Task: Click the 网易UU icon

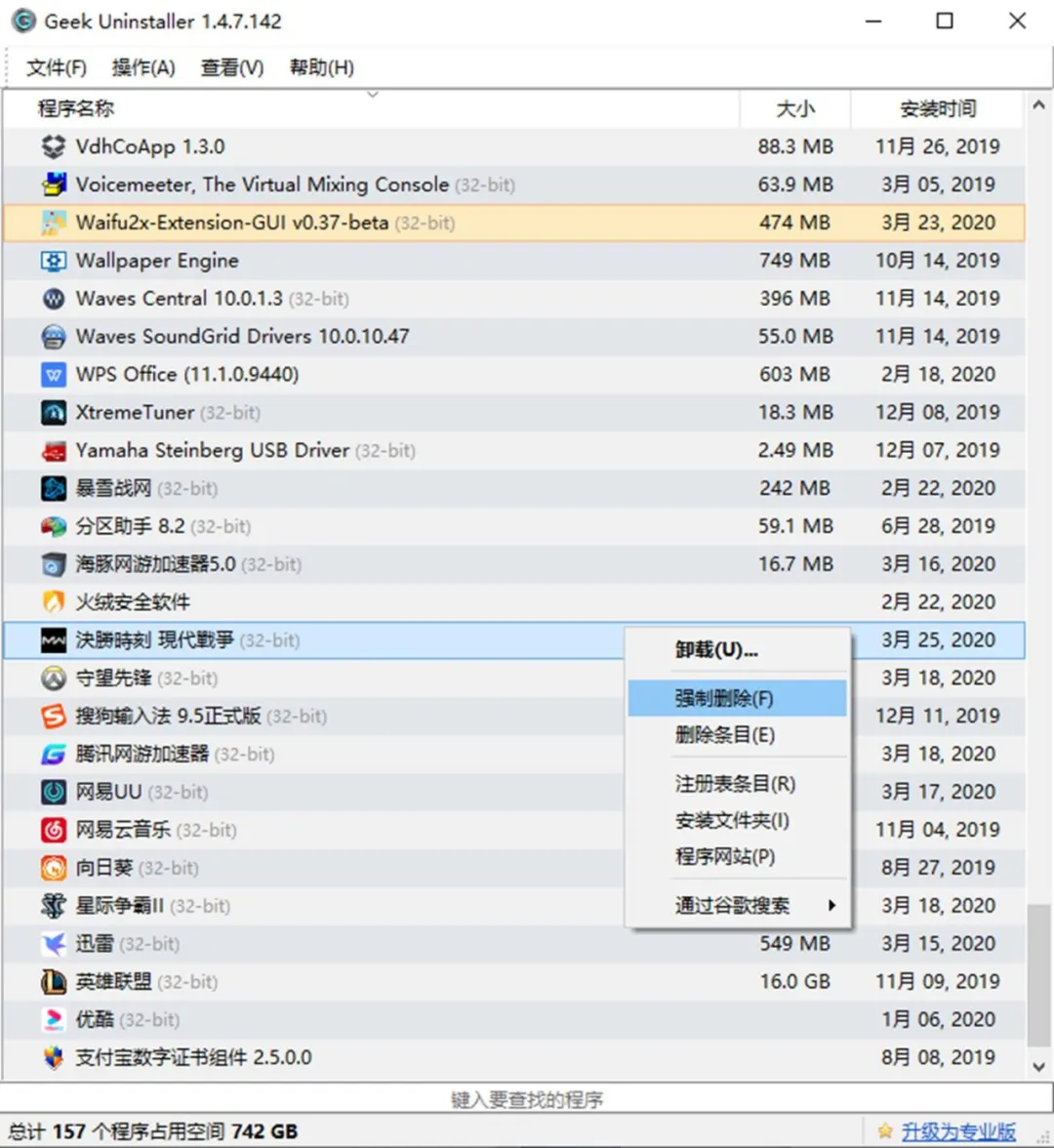Action: [x=53, y=793]
